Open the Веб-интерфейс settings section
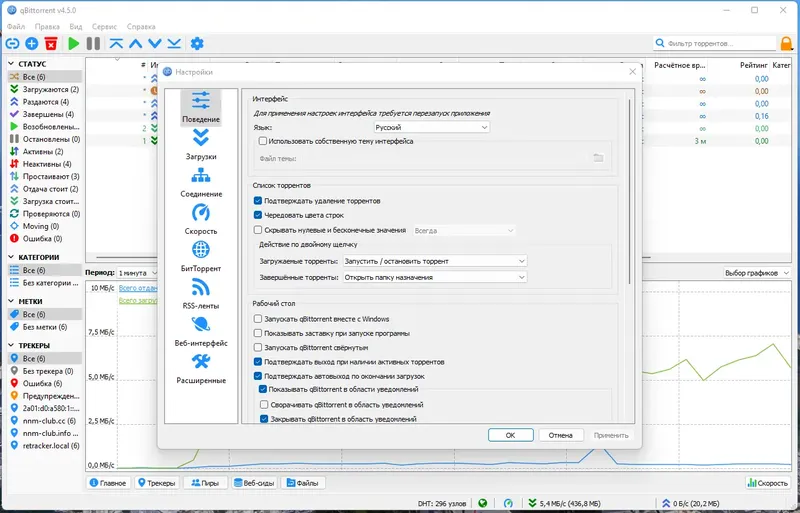The image size is (800, 513). click(x=201, y=331)
